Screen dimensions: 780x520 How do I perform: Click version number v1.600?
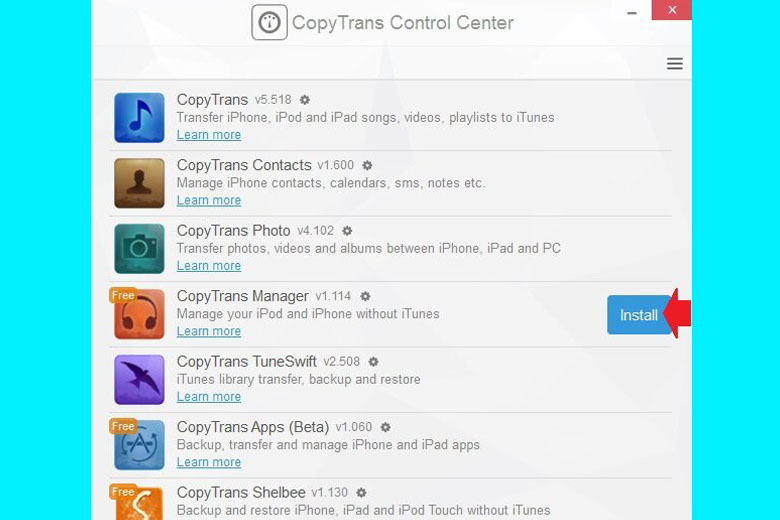336,165
